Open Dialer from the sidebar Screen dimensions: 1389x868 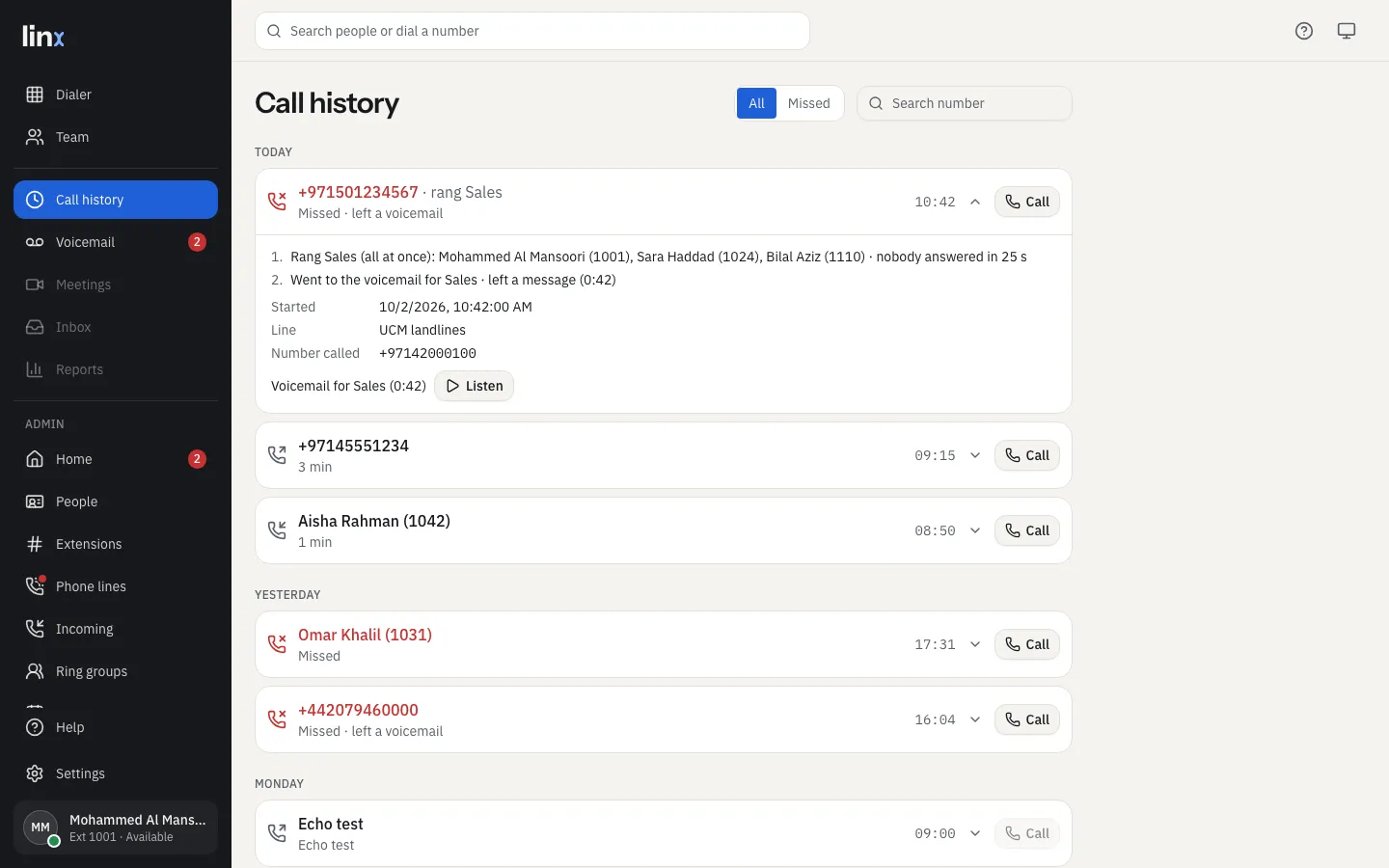pyautogui.click(x=116, y=95)
